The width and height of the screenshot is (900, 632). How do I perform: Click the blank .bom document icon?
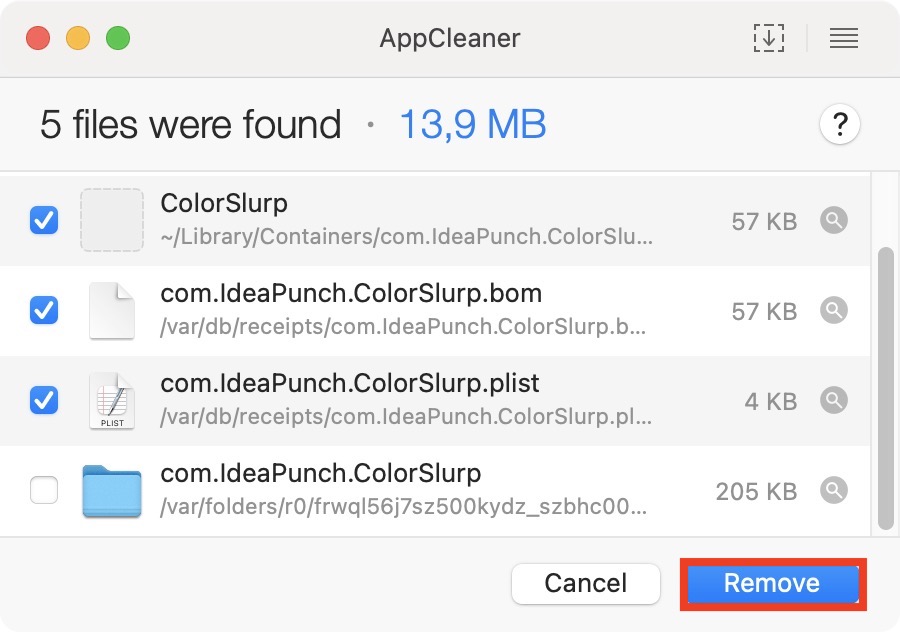click(x=111, y=311)
